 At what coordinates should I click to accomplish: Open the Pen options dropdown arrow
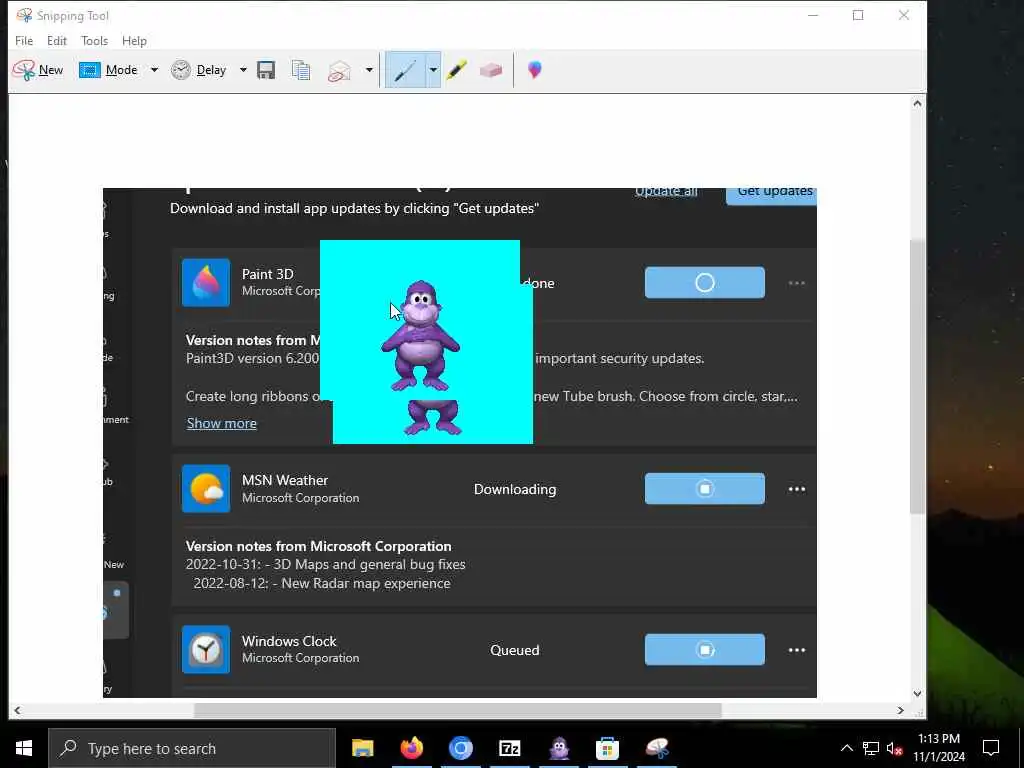coord(433,70)
